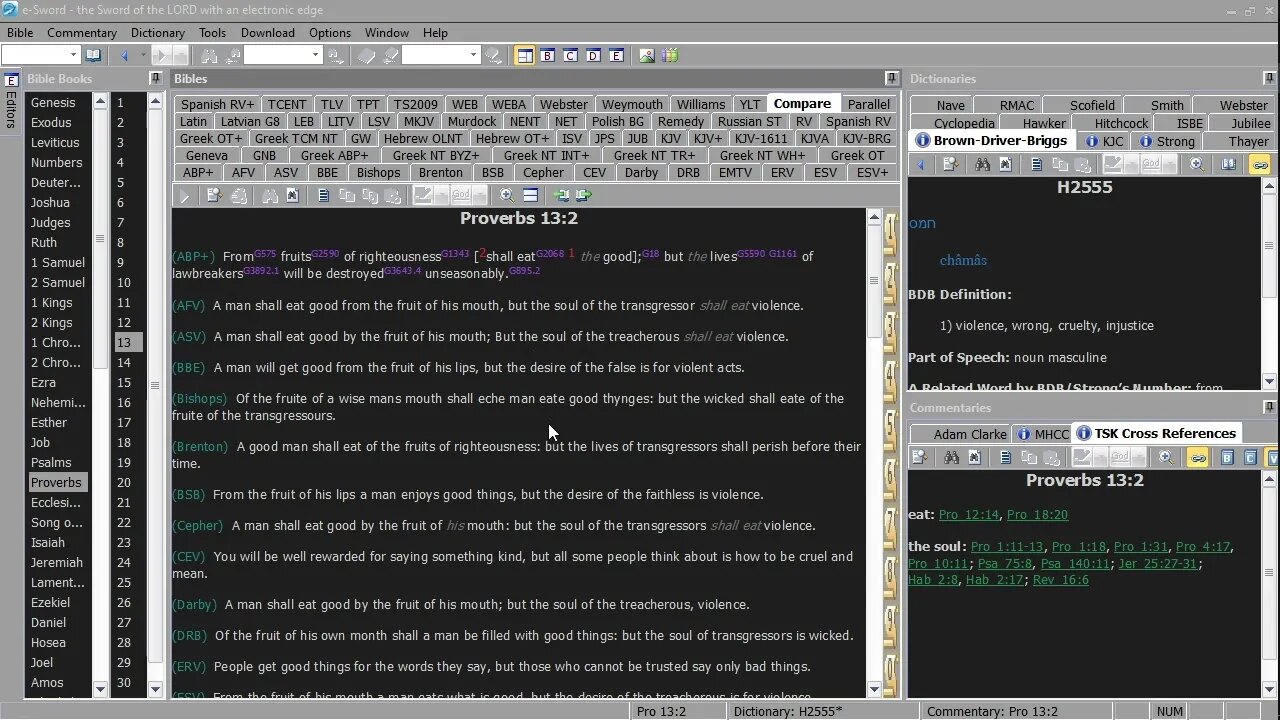Open the Bible menu
The image size is (1280, 720).
[20, 33]
